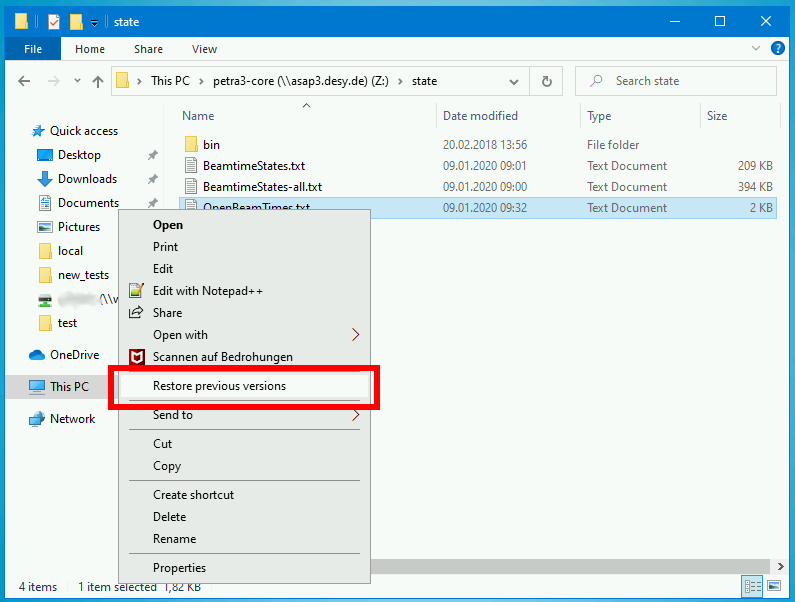Screen dimensions: 795x602
Task: Navigate up one folder level arrow
Action: point(97,81)
